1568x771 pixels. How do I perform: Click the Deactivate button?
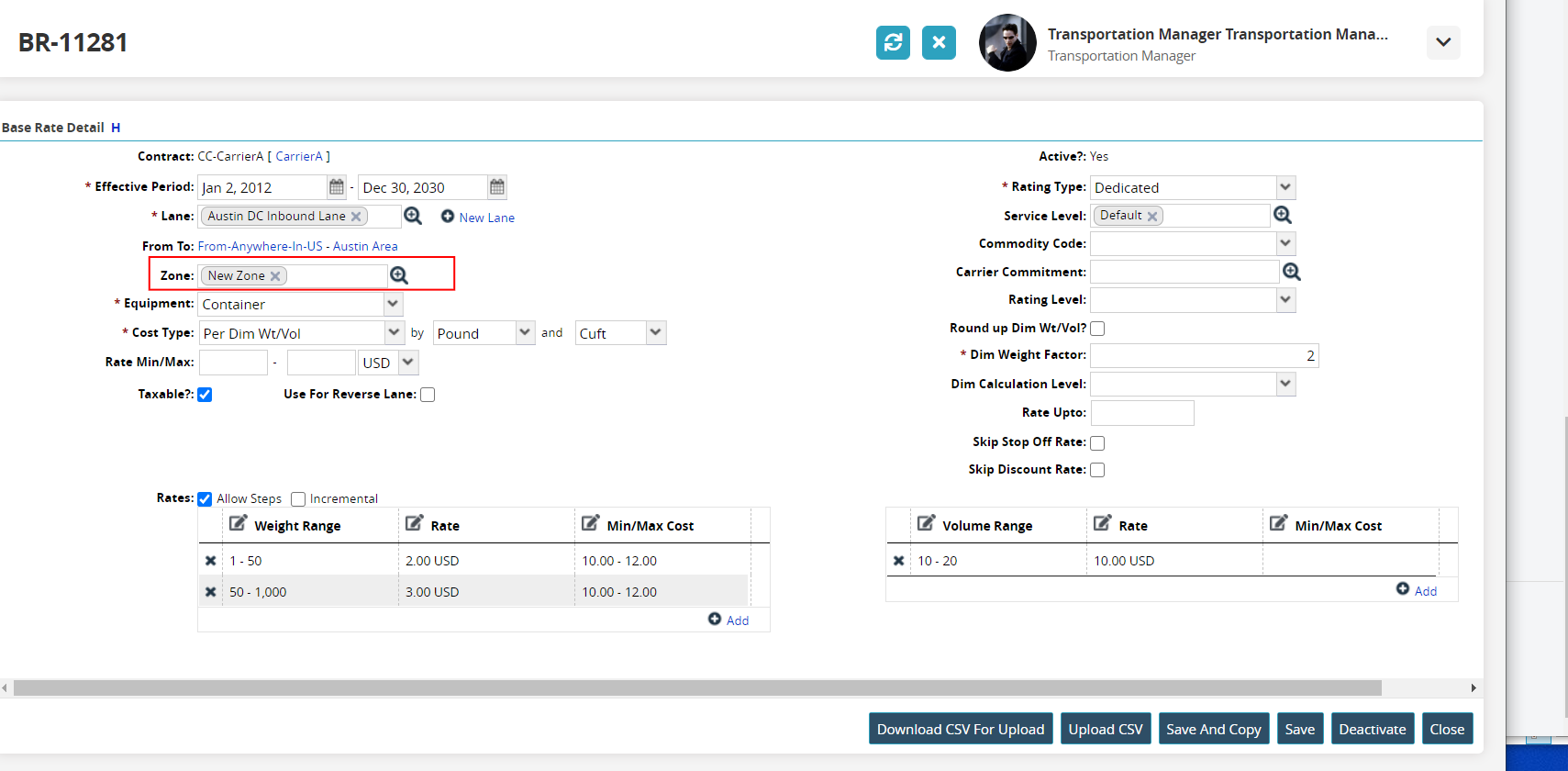pyautogui.click(x=1373, y=729)
